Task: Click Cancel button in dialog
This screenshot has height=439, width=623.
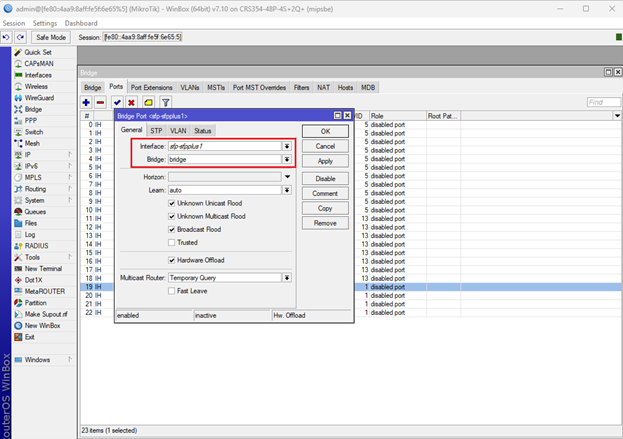Action: click(325, 147)
